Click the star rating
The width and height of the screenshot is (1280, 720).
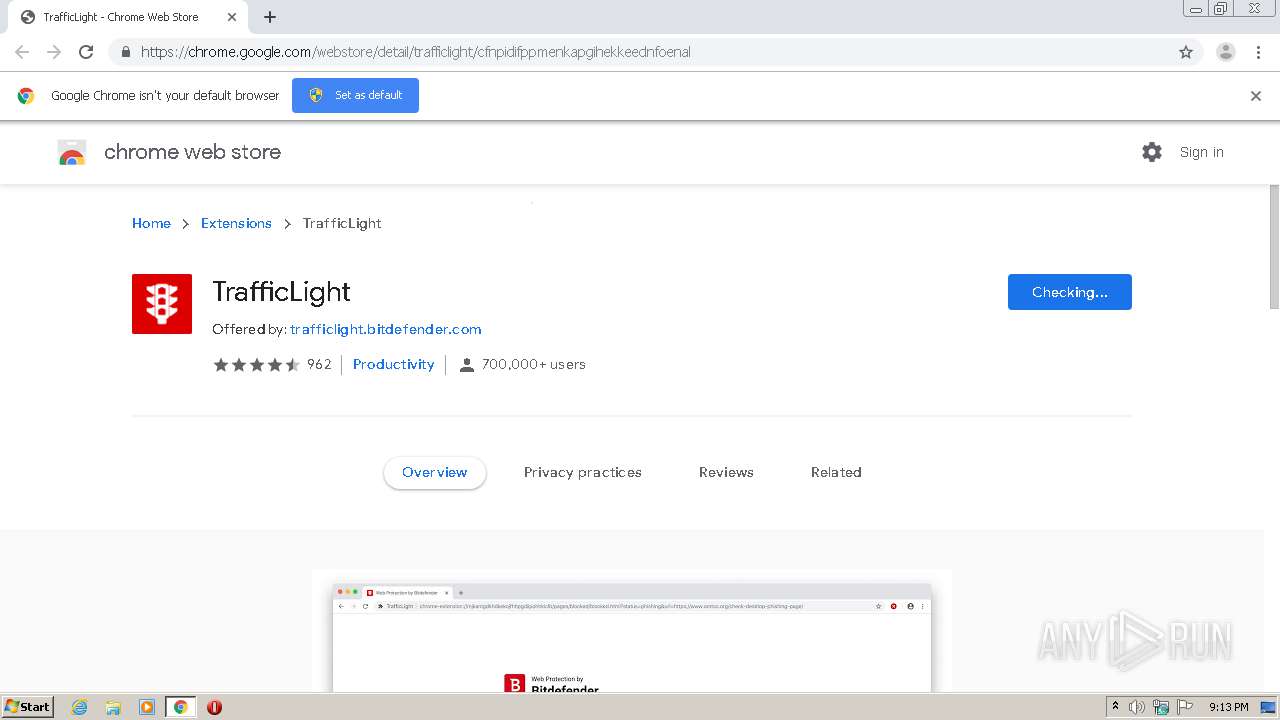tap(256, 365)
